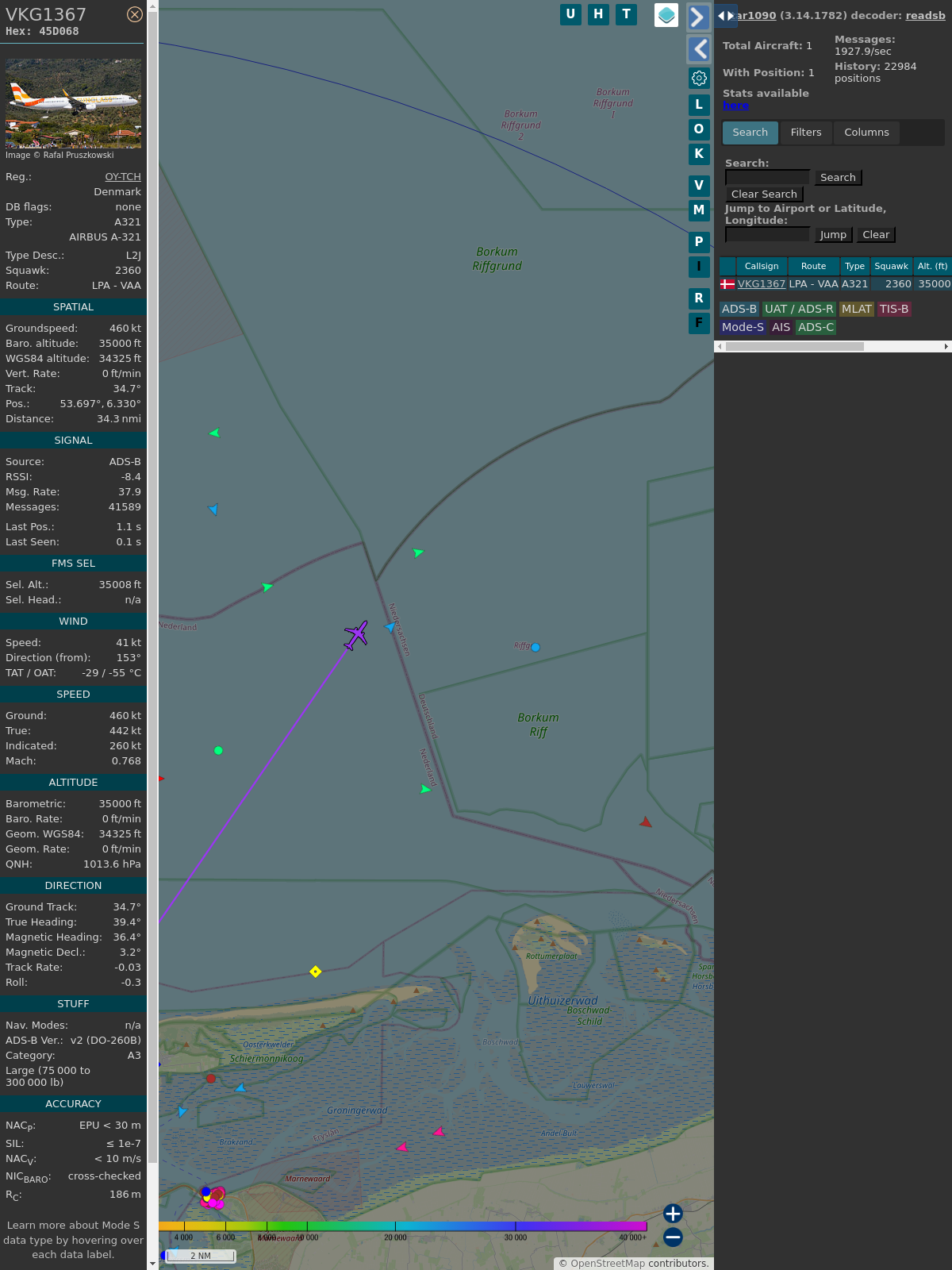Toggle the ADS-B source filter
Image resolution: width=952 pixels, height=1270 pixels.
[x=739, y=309]
